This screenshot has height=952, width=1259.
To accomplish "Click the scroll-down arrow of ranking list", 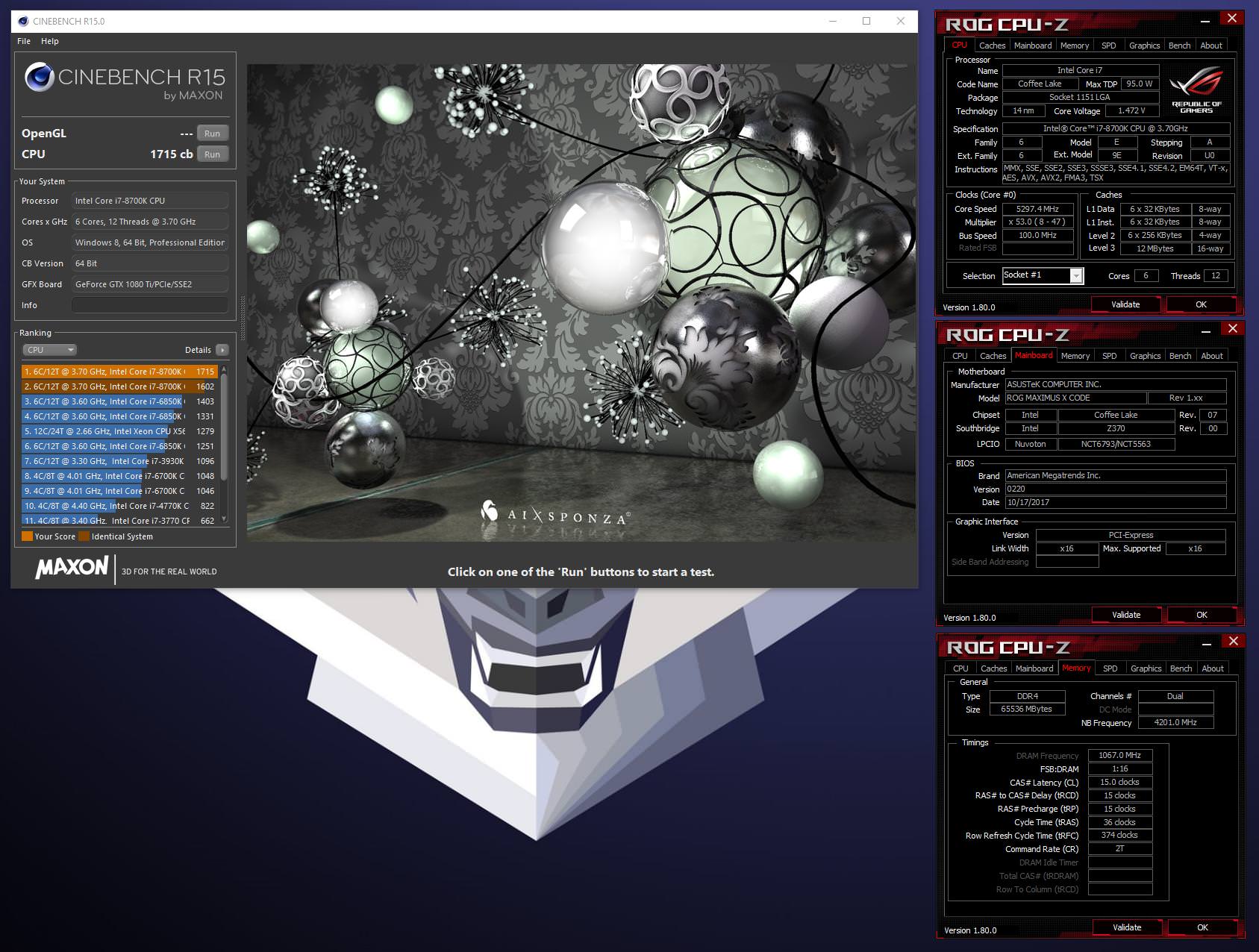I will click(224, 519).
